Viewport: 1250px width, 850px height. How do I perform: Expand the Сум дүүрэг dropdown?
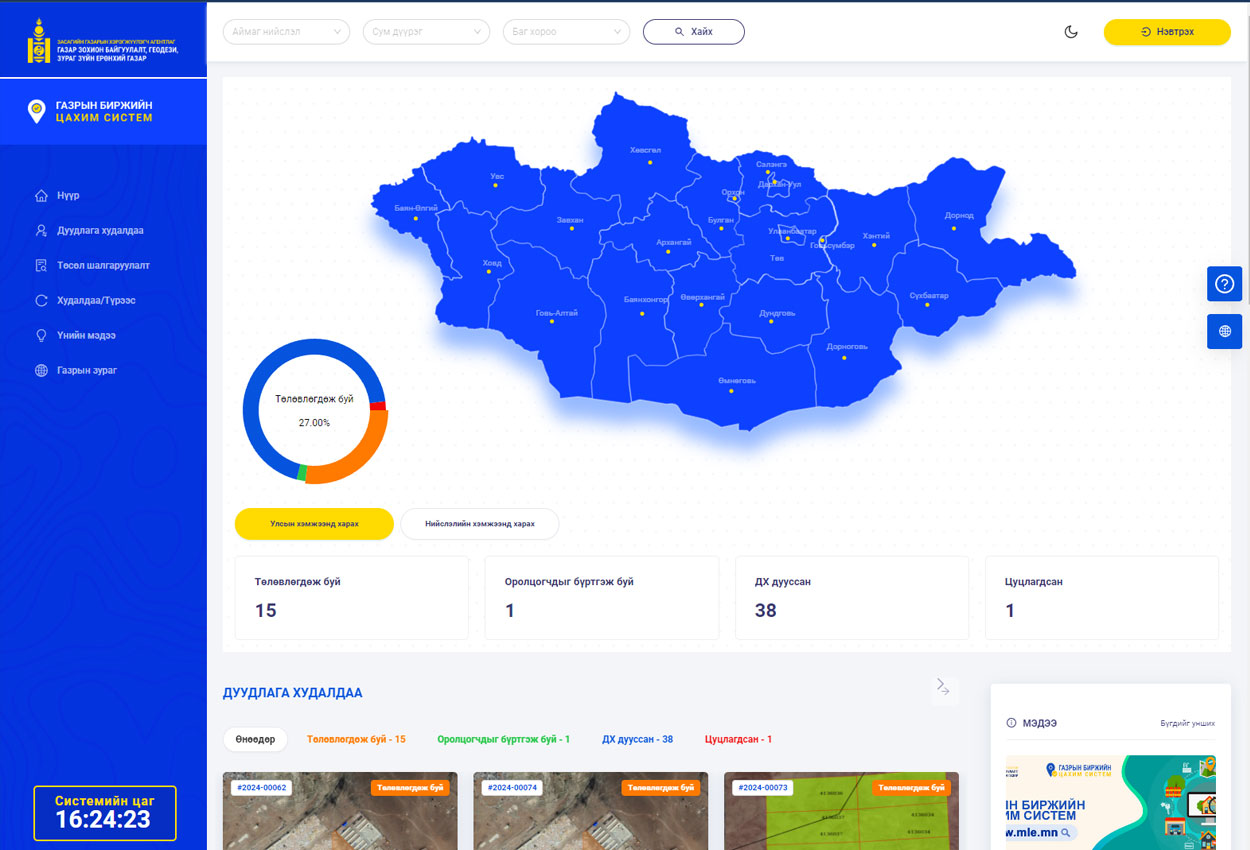pyautogui.click(x=426, y=32)
